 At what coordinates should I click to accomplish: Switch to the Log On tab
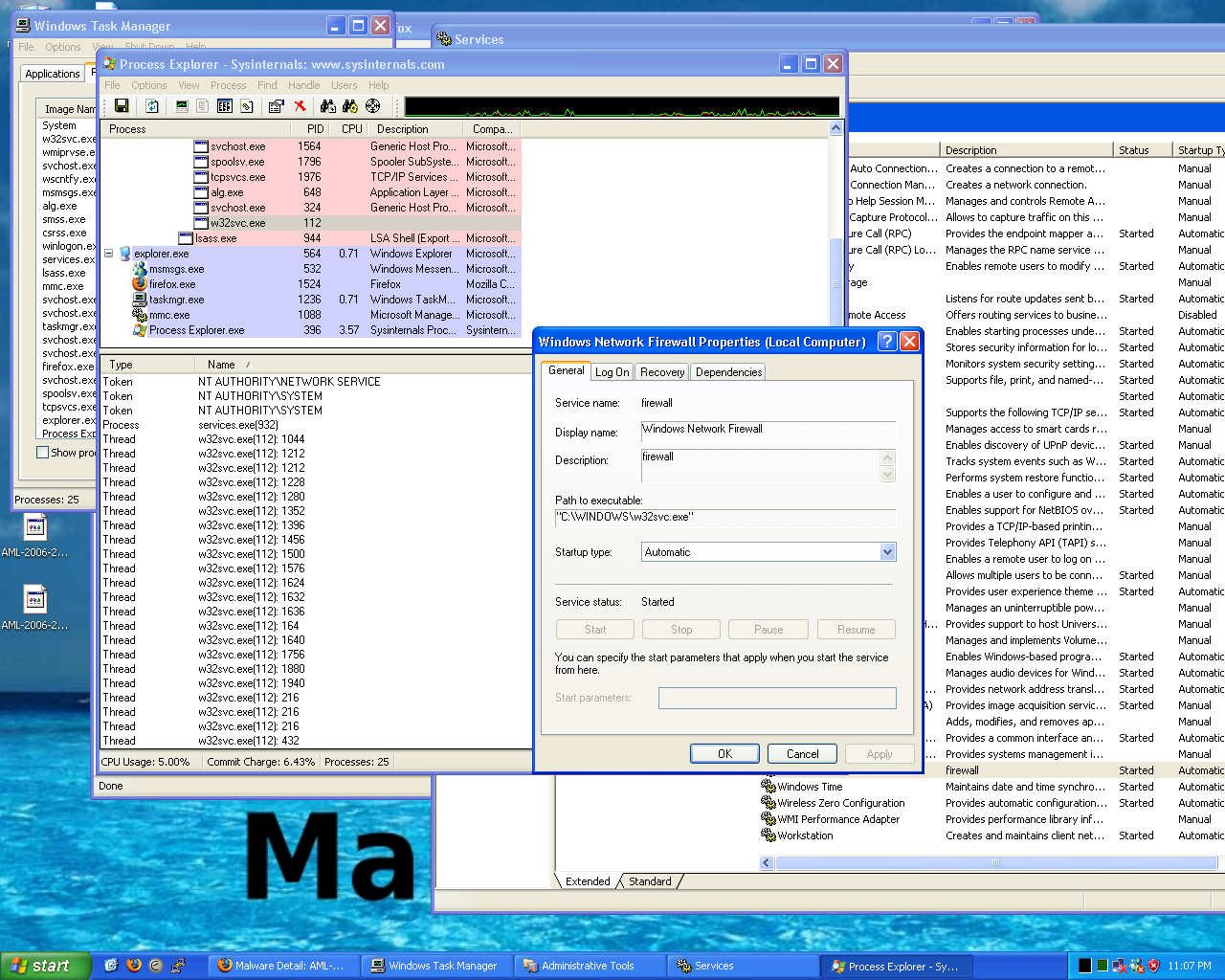(x=612, y=372)
